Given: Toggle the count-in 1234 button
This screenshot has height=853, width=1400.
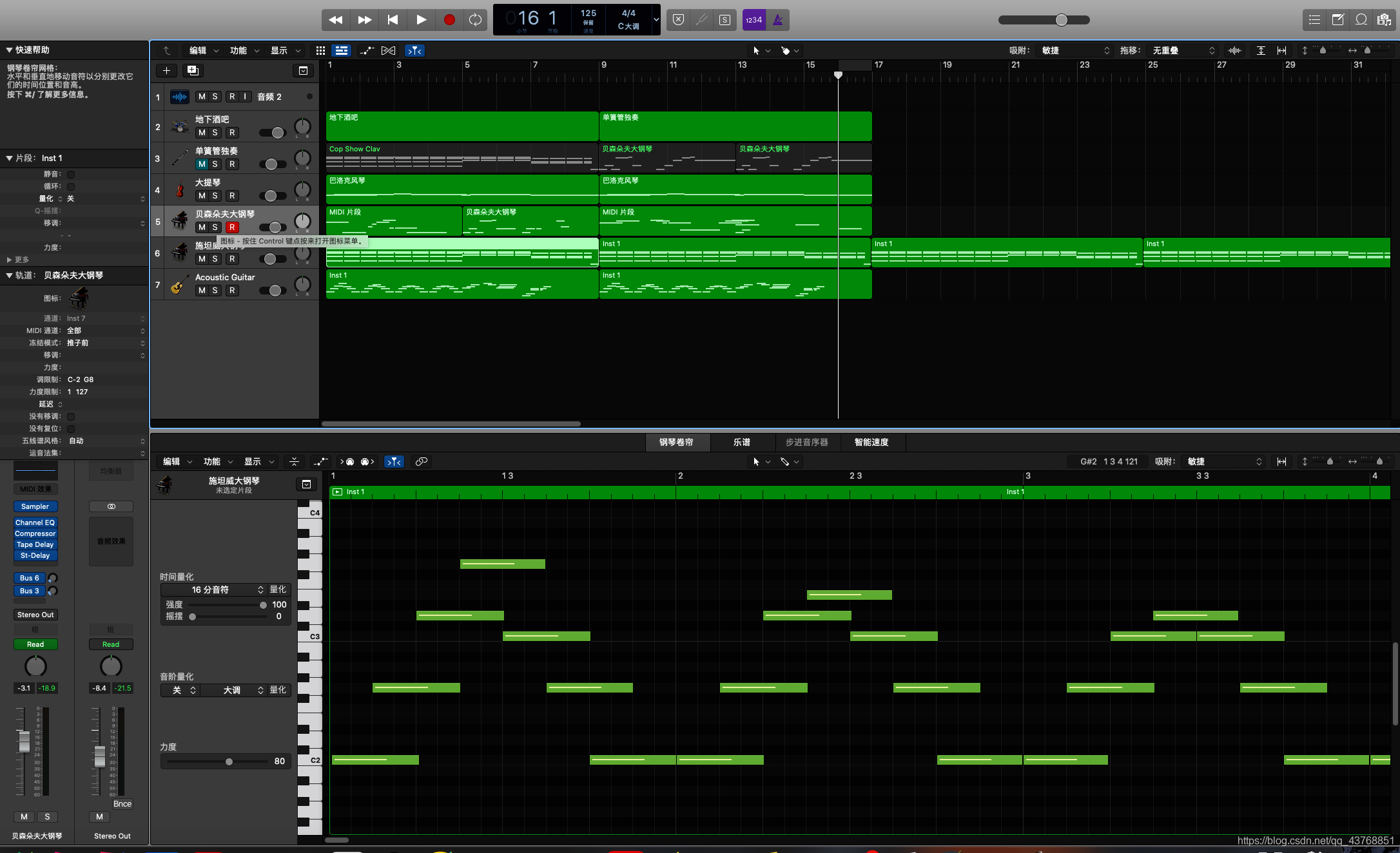Looking at the screenshot, I should (x=753, y=20).
